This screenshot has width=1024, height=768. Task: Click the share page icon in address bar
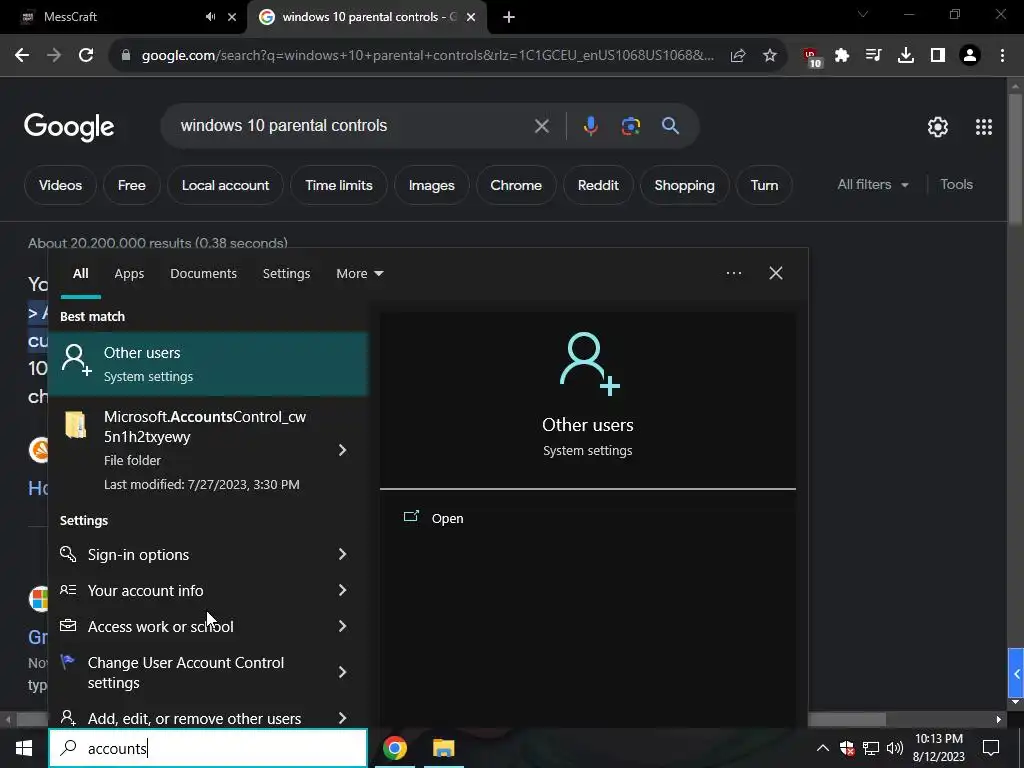[738, 56]
